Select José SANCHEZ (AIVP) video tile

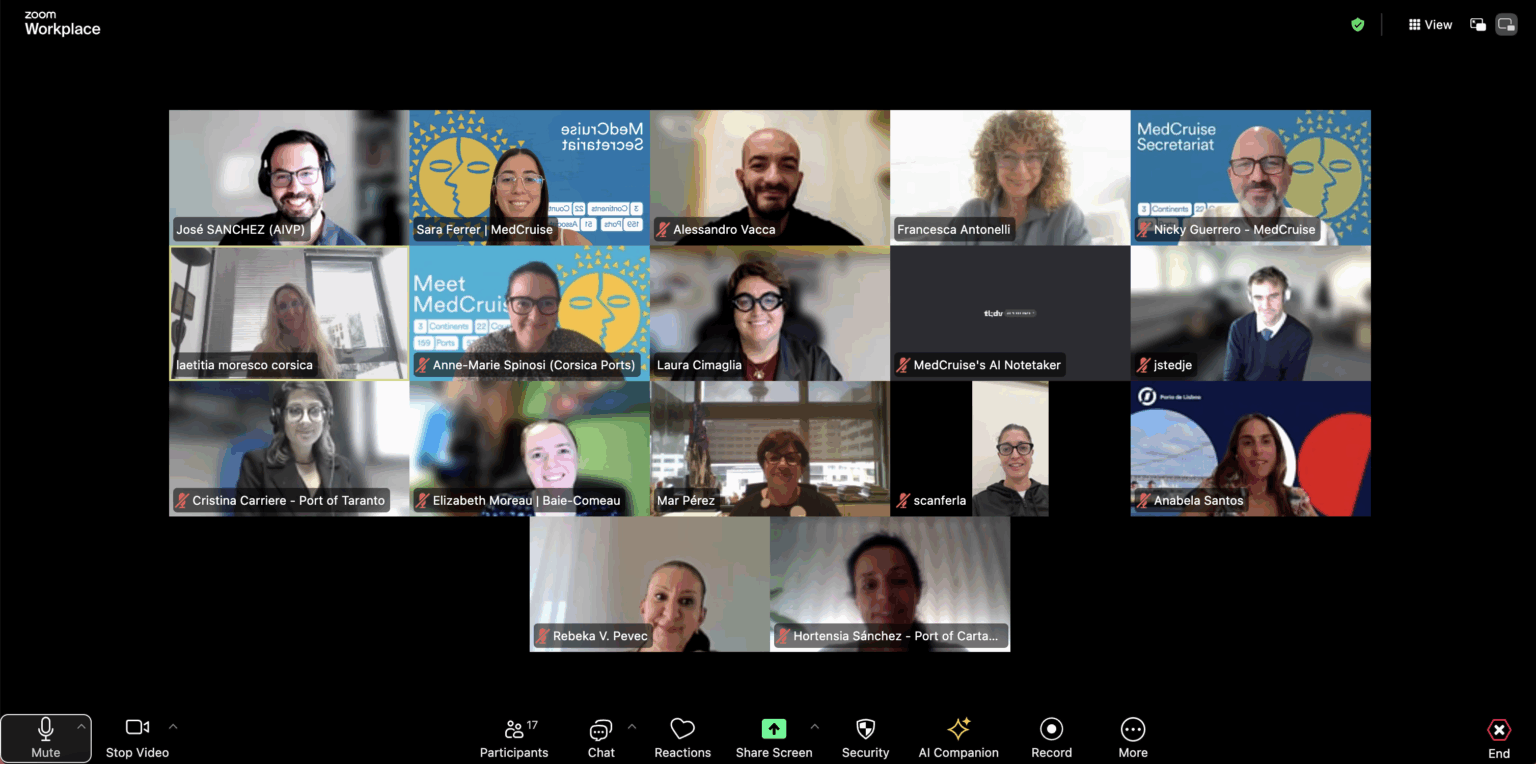point(289,178)
